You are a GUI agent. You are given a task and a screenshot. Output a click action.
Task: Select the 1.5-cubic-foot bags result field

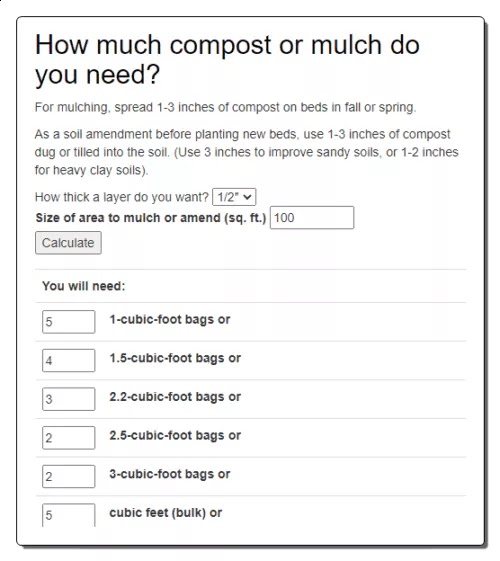coord(69,360)
